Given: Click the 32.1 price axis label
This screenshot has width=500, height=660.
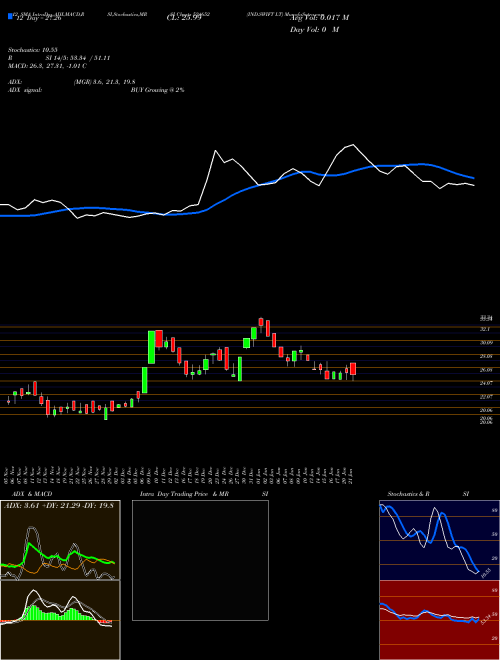Looking at the screenshot, I should [486, 329].
